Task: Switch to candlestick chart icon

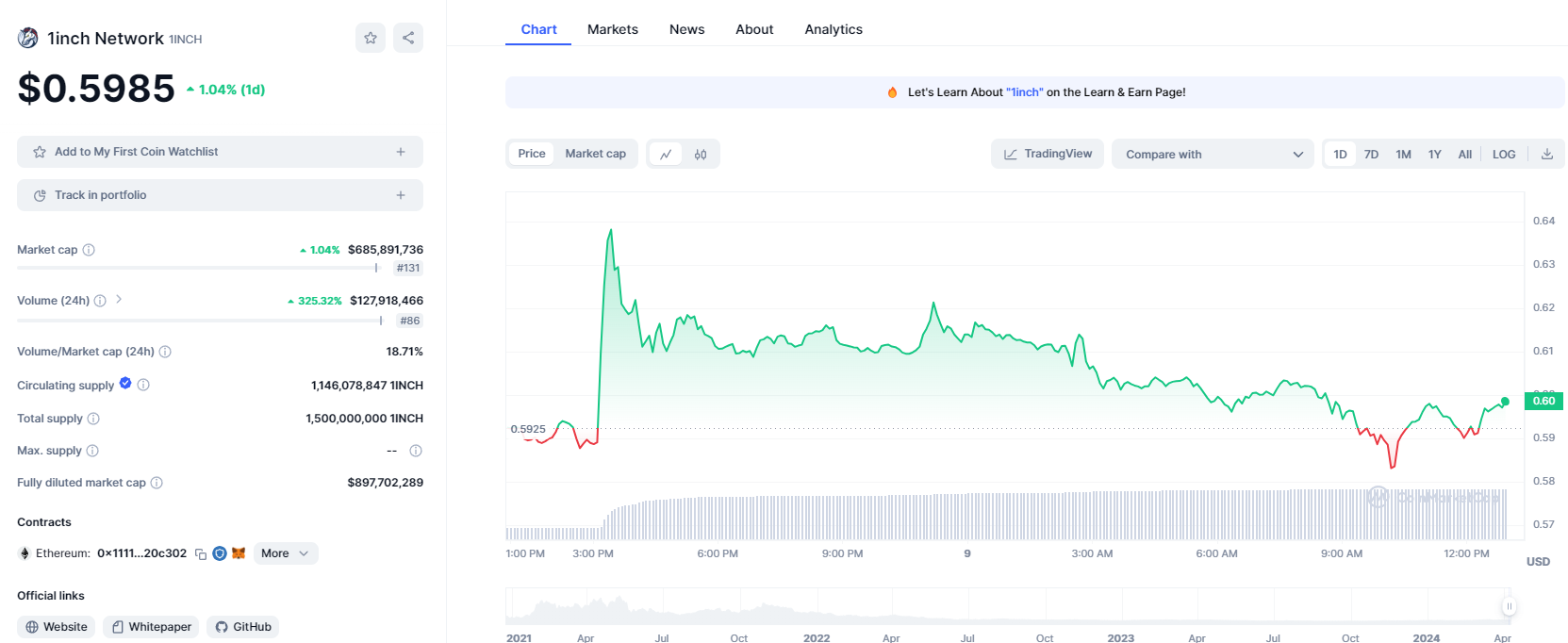Action: coord(701,155)
